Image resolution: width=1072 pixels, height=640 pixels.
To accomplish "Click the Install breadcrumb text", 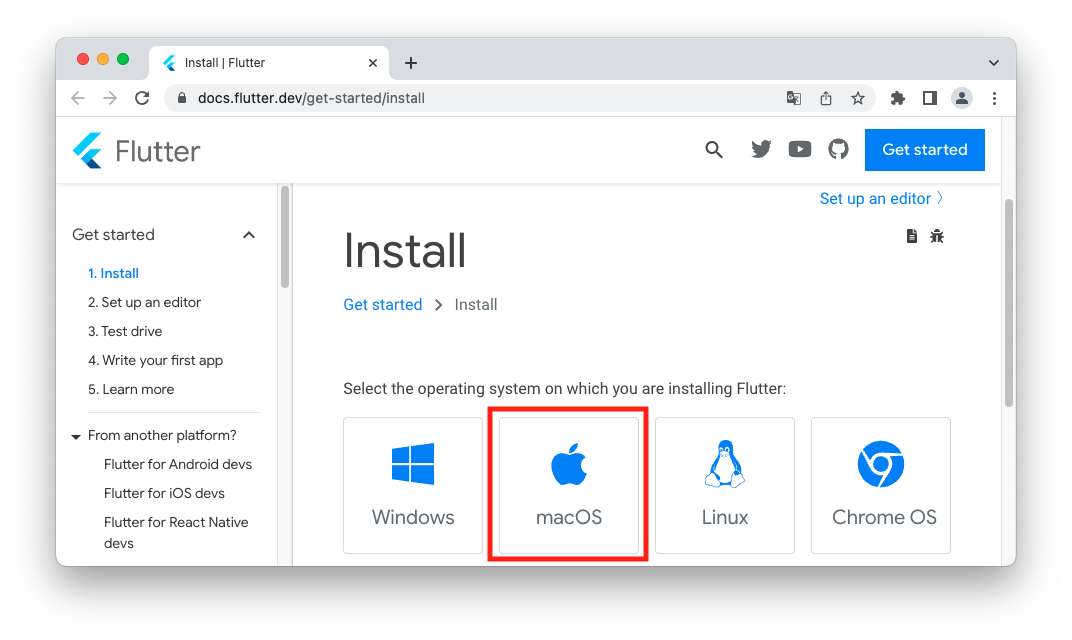I will point(476,305).
